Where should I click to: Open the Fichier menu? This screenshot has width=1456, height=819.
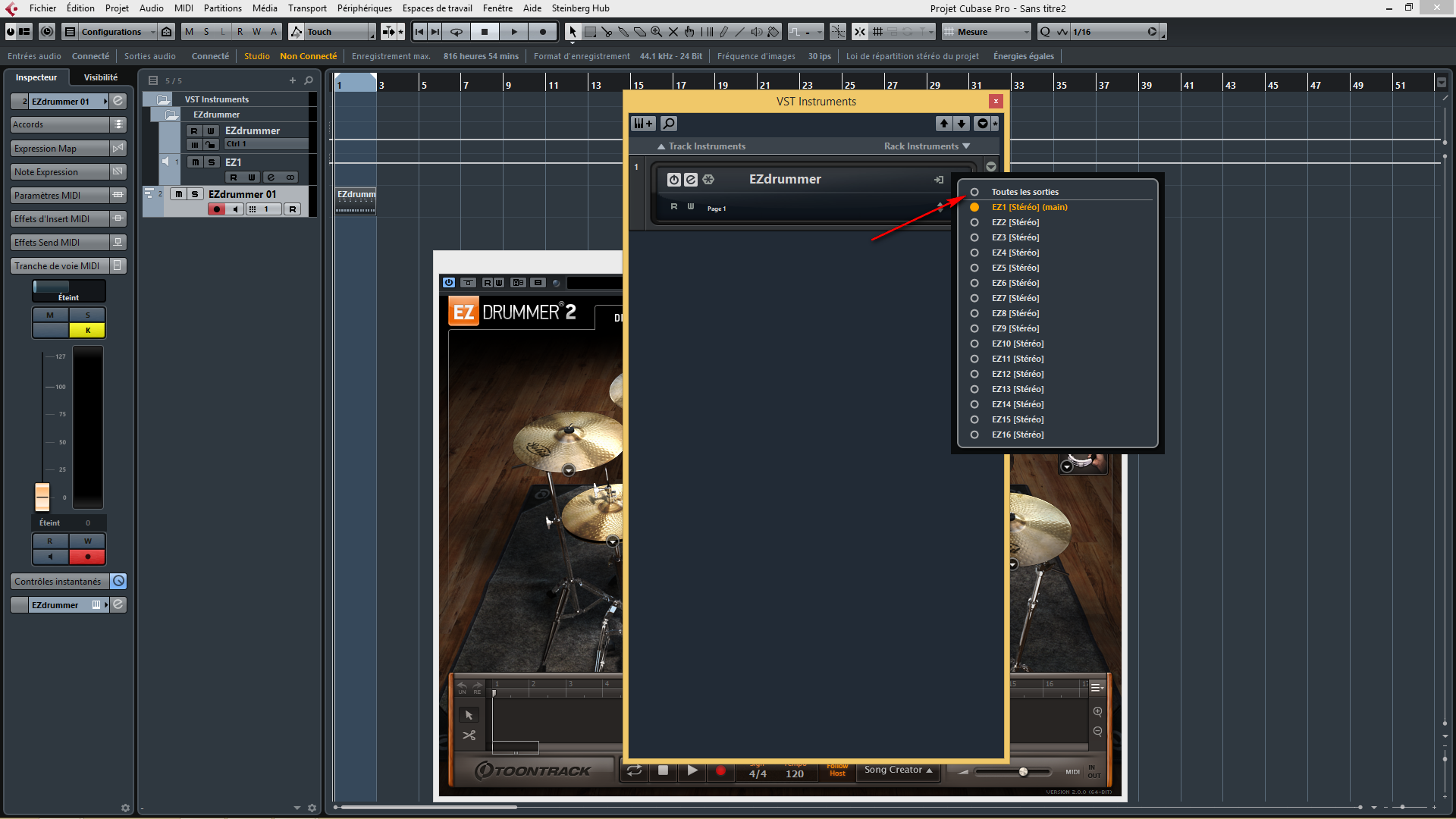(x=42, y=8)
